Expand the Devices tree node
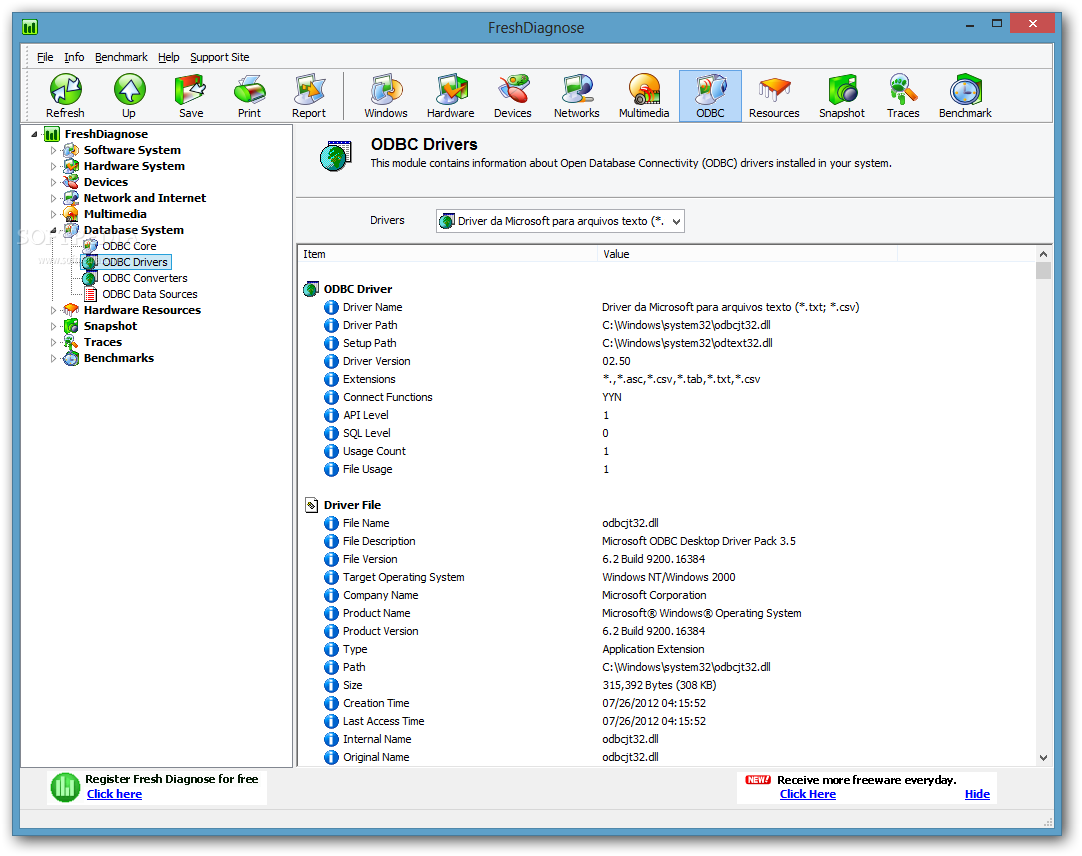 point(53,182)
